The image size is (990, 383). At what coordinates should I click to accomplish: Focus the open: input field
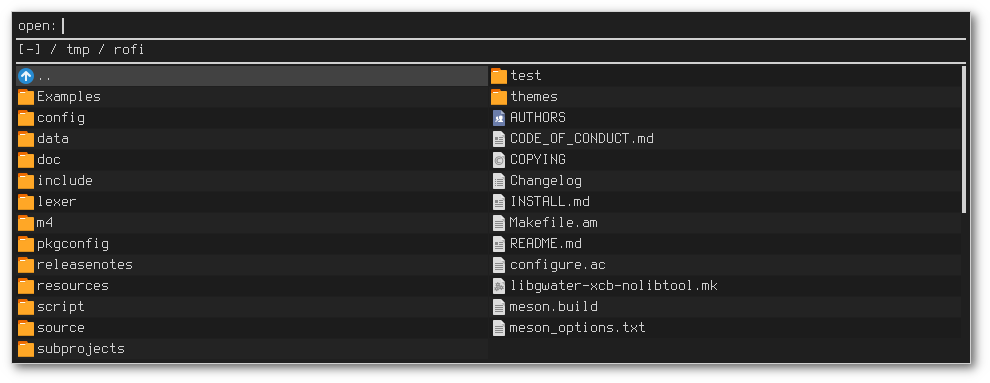514,26
